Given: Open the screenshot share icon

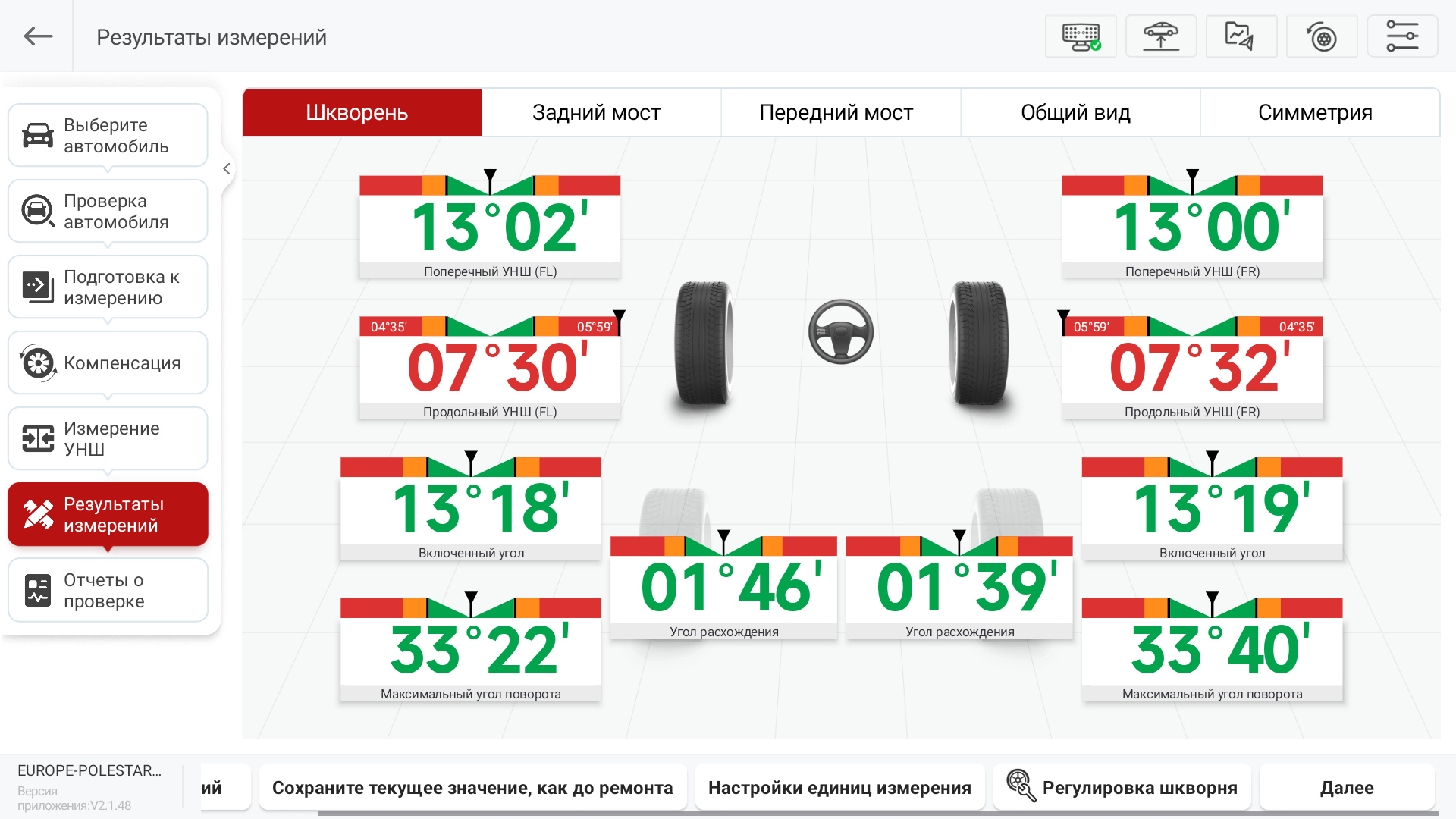Looking at the screenshot, I should (1241, 36).
